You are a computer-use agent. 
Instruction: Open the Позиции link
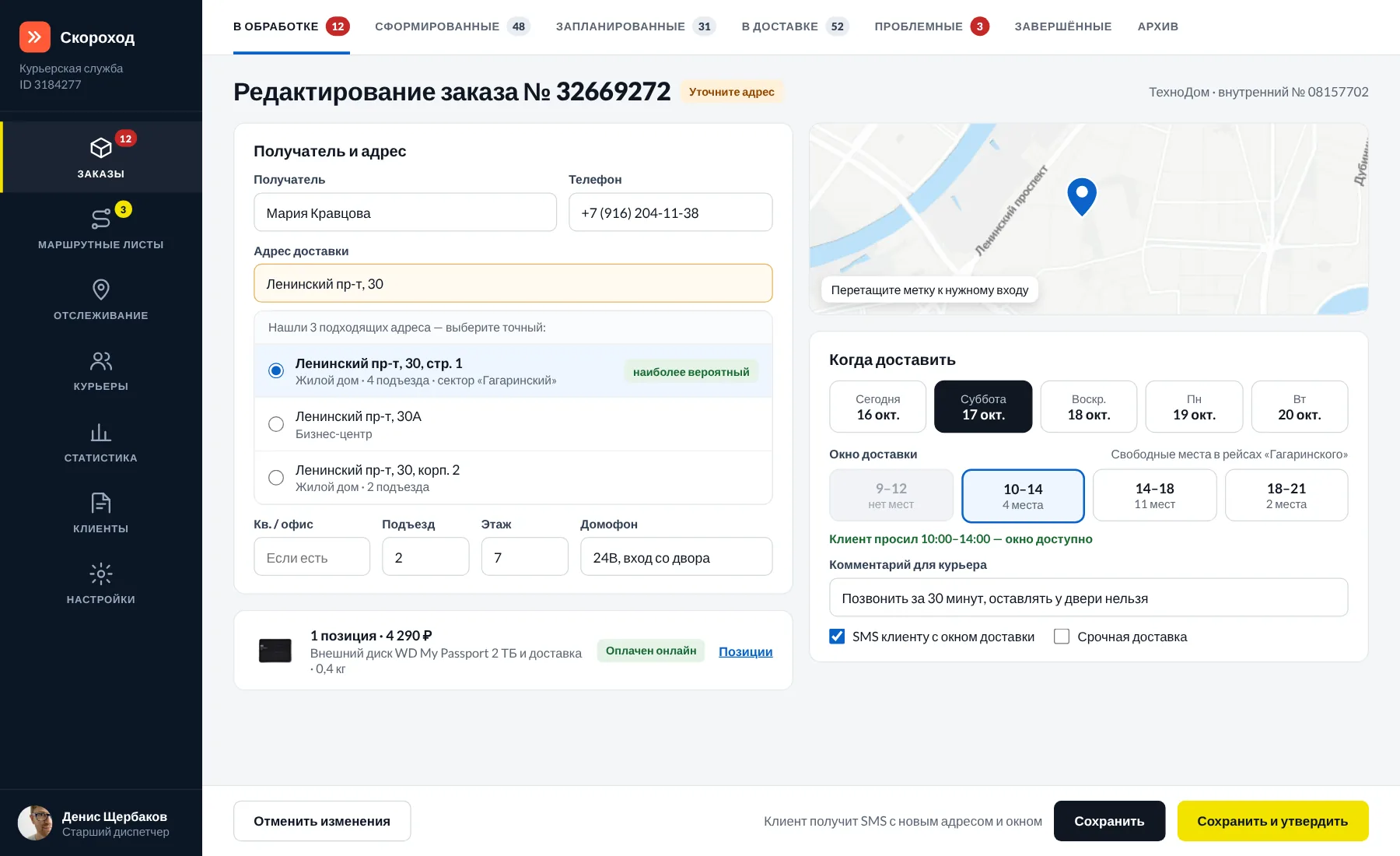point(745,651)
